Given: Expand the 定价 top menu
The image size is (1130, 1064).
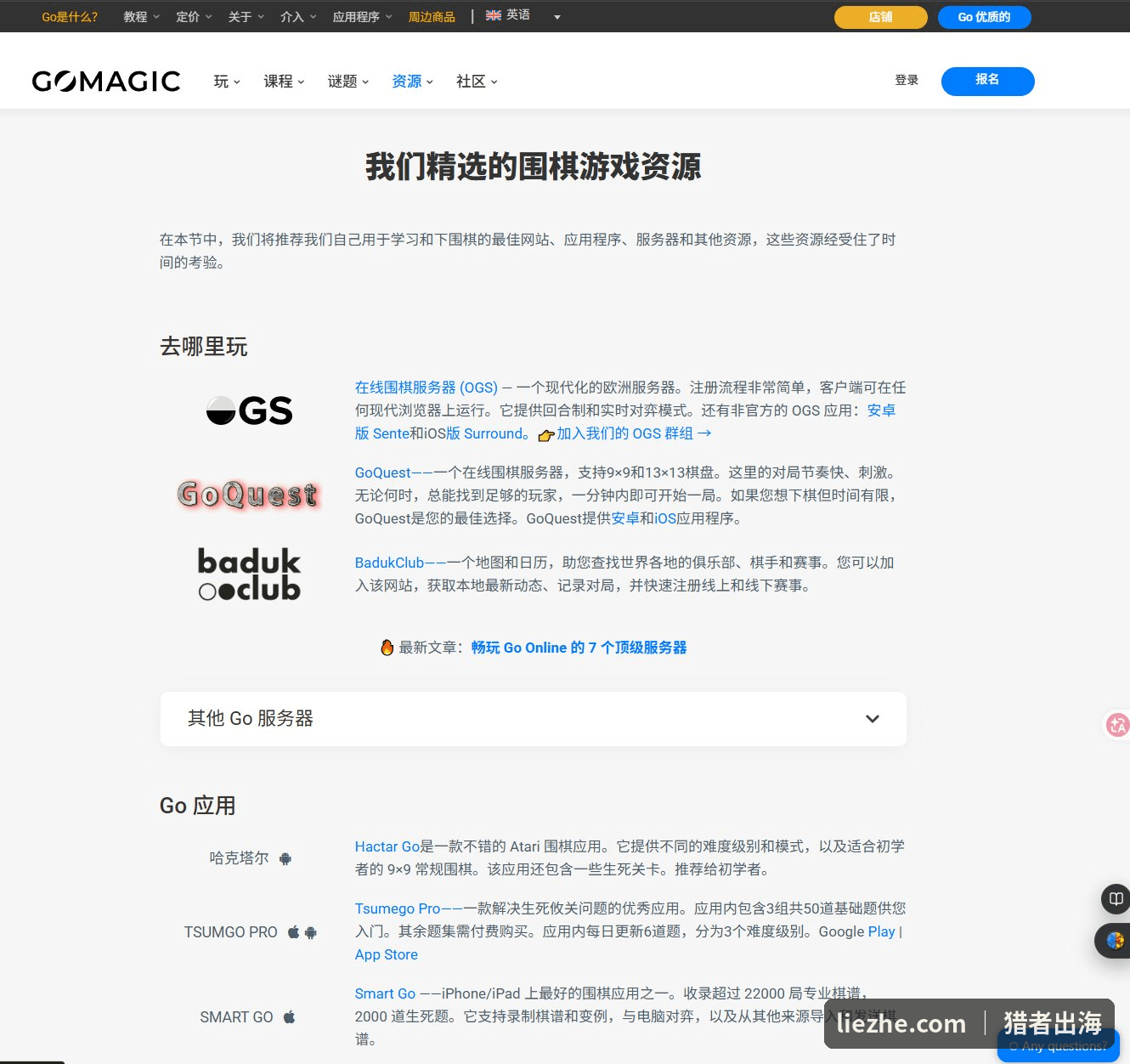Looking at the screenshot, I should tap(194, 16).
